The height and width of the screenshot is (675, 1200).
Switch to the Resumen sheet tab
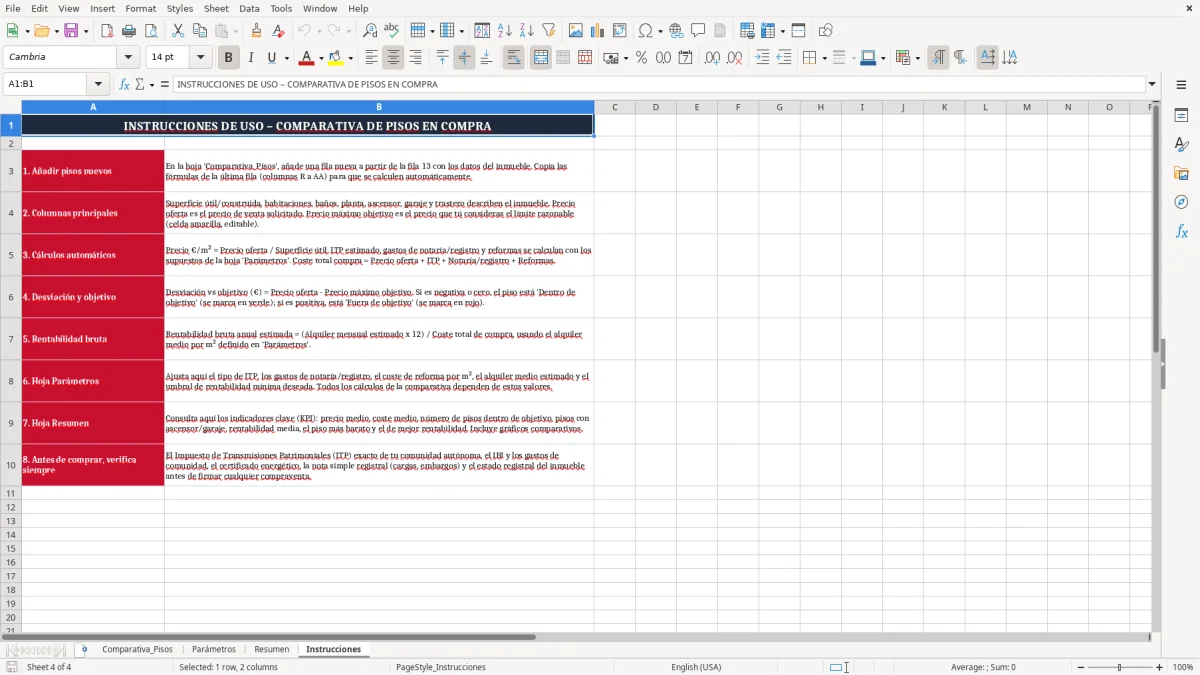pyautogui.click(x=272, y=649)
